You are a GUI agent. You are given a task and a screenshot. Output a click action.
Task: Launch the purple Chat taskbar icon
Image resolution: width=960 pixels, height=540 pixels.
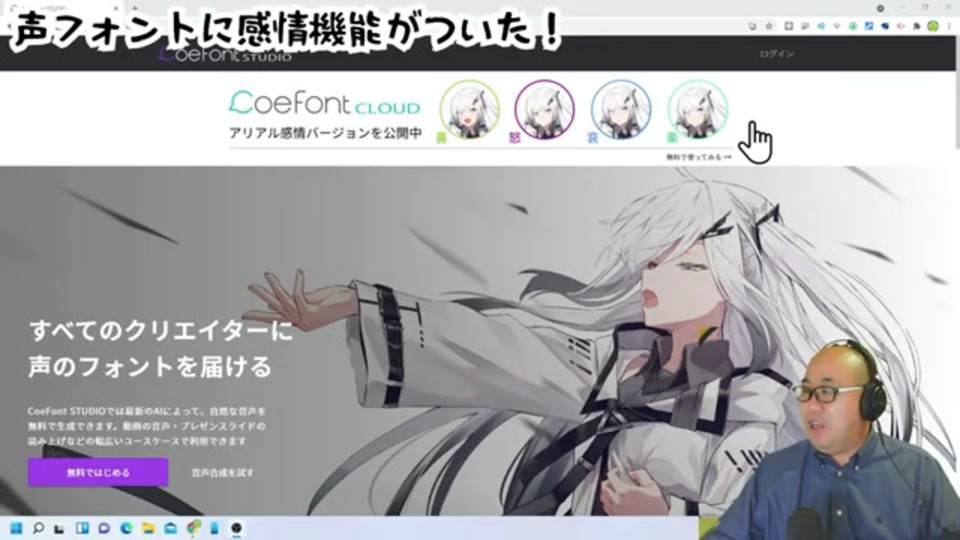104,528
